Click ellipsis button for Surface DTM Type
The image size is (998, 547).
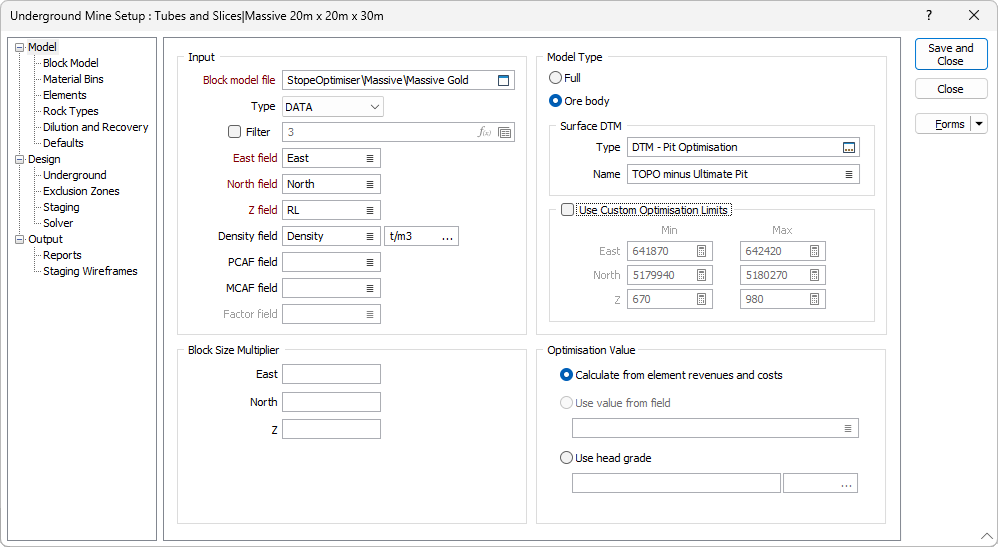(848, 148)
